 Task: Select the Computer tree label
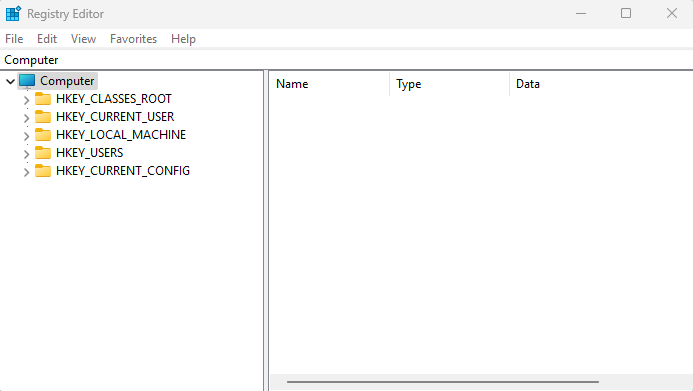click(x=67, y=81)
